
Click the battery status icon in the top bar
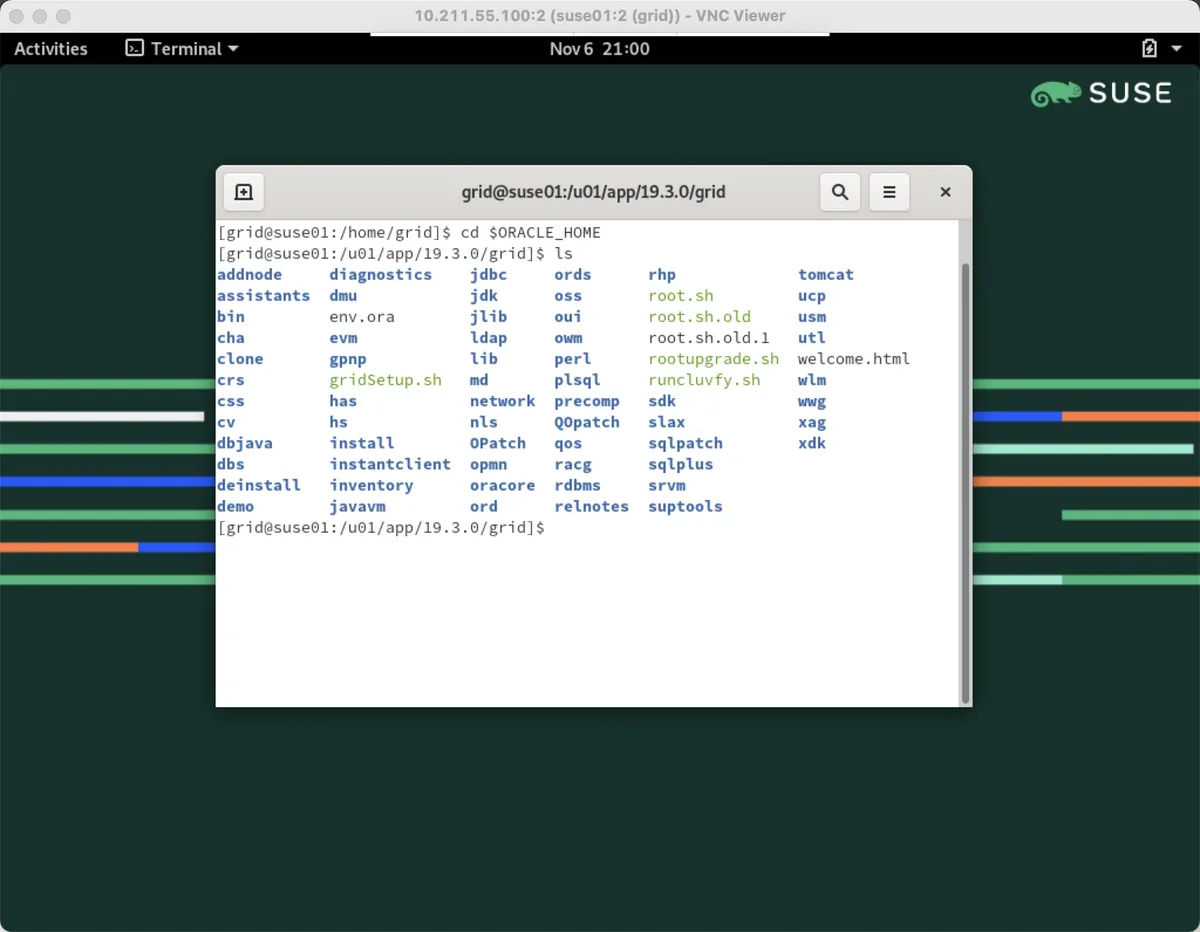1149,47
